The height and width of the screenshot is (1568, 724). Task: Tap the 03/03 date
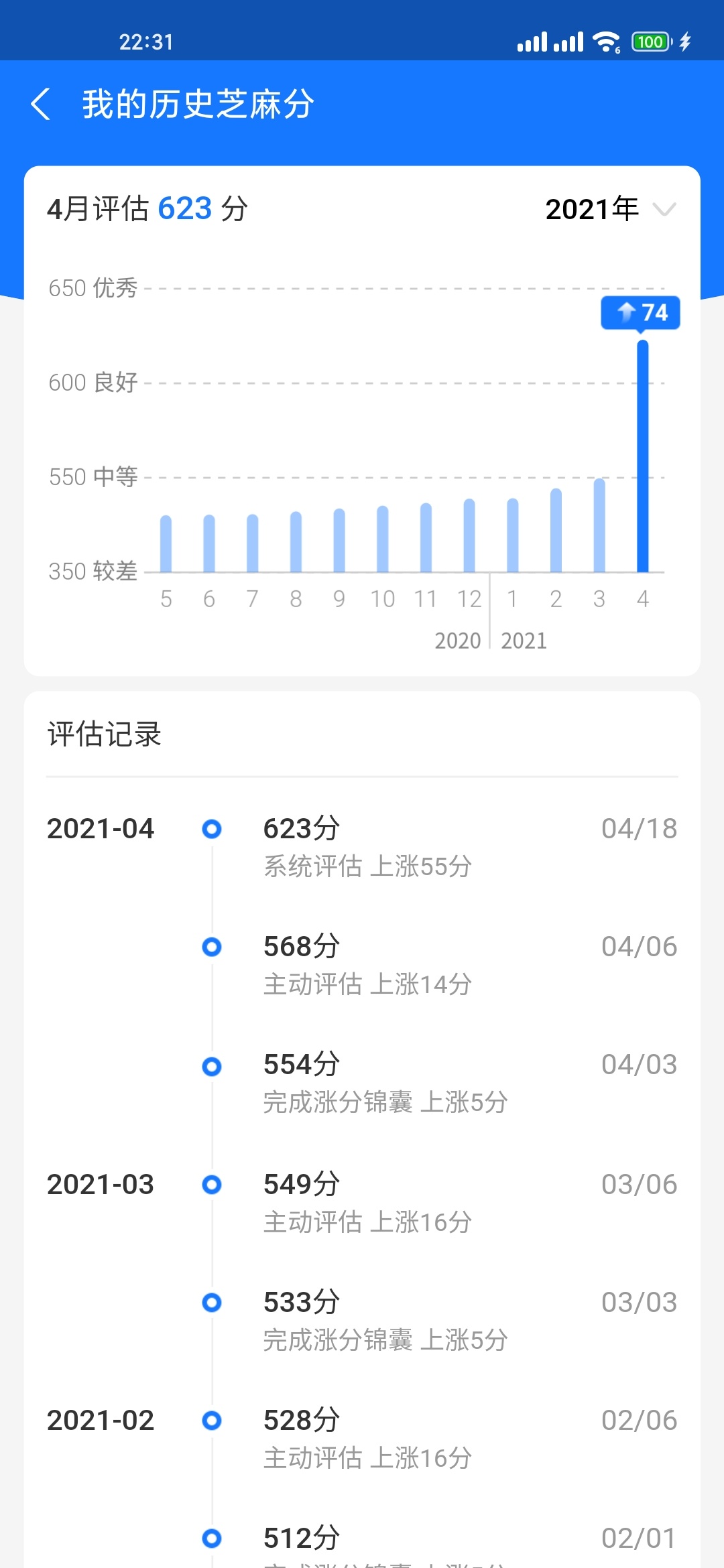tap(639, 1303)
